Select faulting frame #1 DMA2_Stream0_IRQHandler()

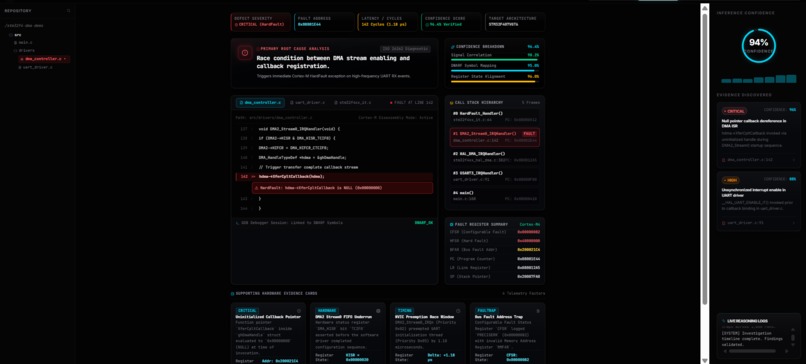point(494,137)
